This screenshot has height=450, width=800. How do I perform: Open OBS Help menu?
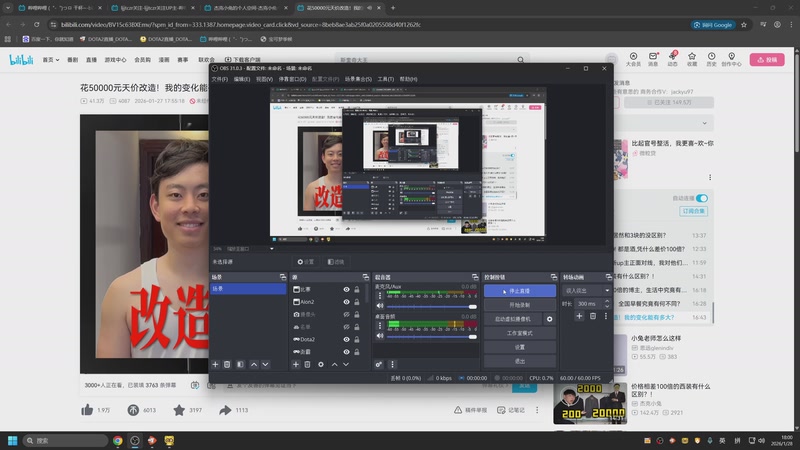pyautogui.click(x=408, y=79)
